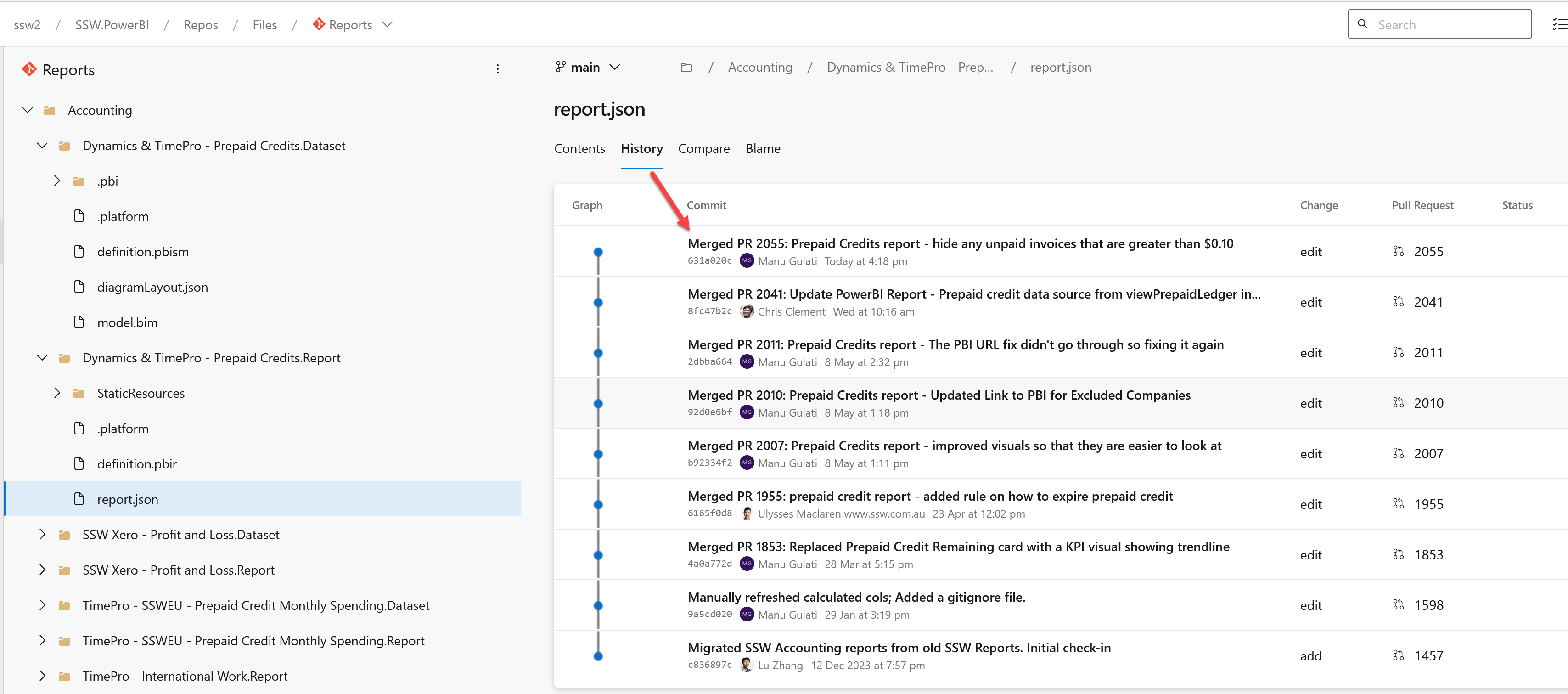Click the commit graph node for PR 2010
1568x694 pixels.
click(598, 404)
